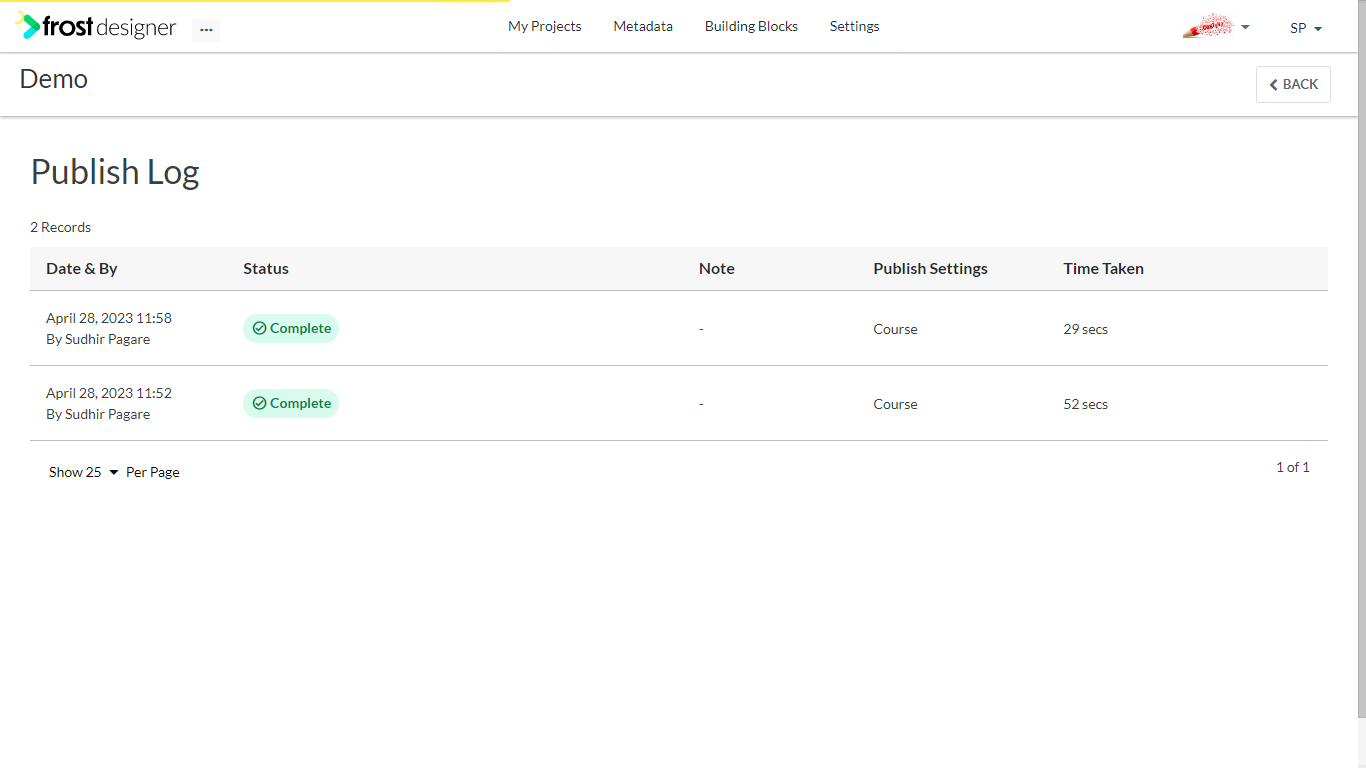
Task: Go to My Projects
Action: (545, 26)
